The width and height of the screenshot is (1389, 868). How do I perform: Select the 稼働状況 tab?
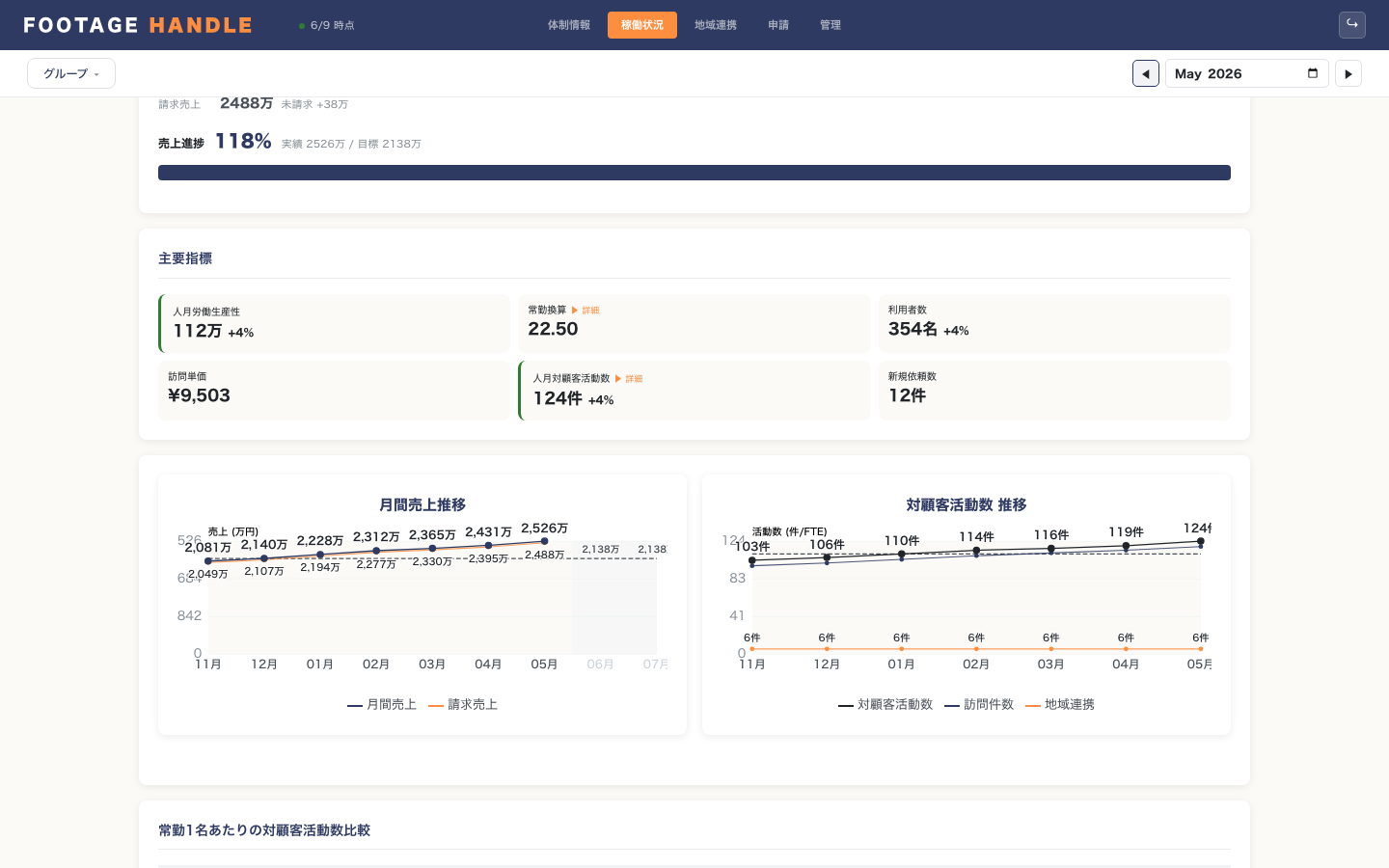pos(642,25)
